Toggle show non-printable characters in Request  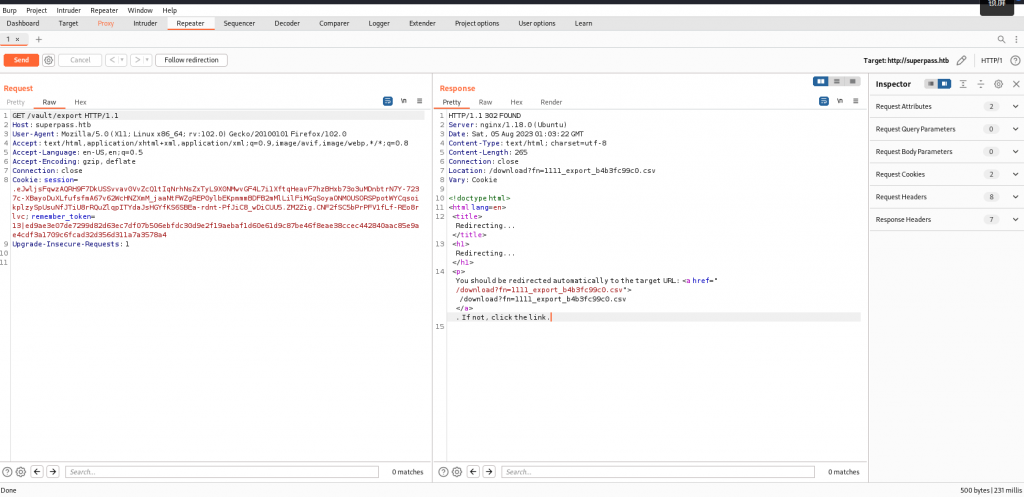(404, 101)
